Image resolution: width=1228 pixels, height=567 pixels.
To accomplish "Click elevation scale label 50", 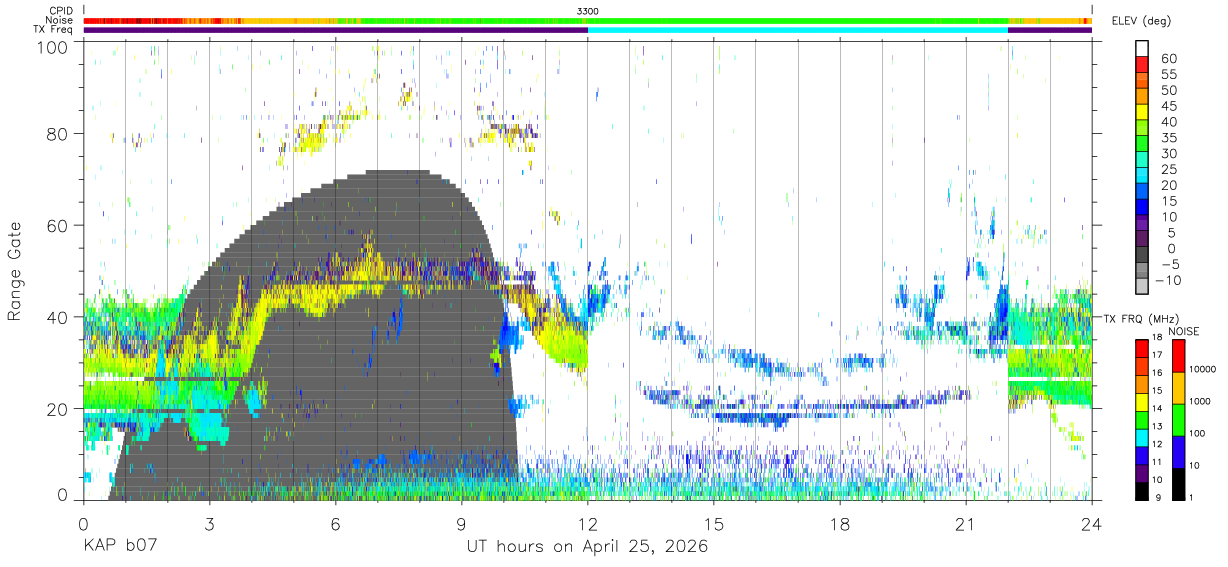I will coord(1167,90).
